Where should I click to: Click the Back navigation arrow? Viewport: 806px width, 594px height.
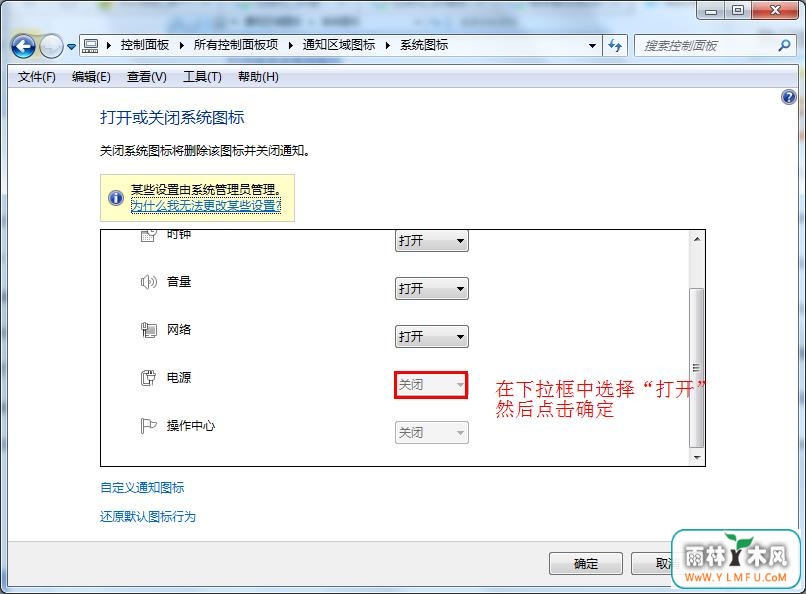23,47
